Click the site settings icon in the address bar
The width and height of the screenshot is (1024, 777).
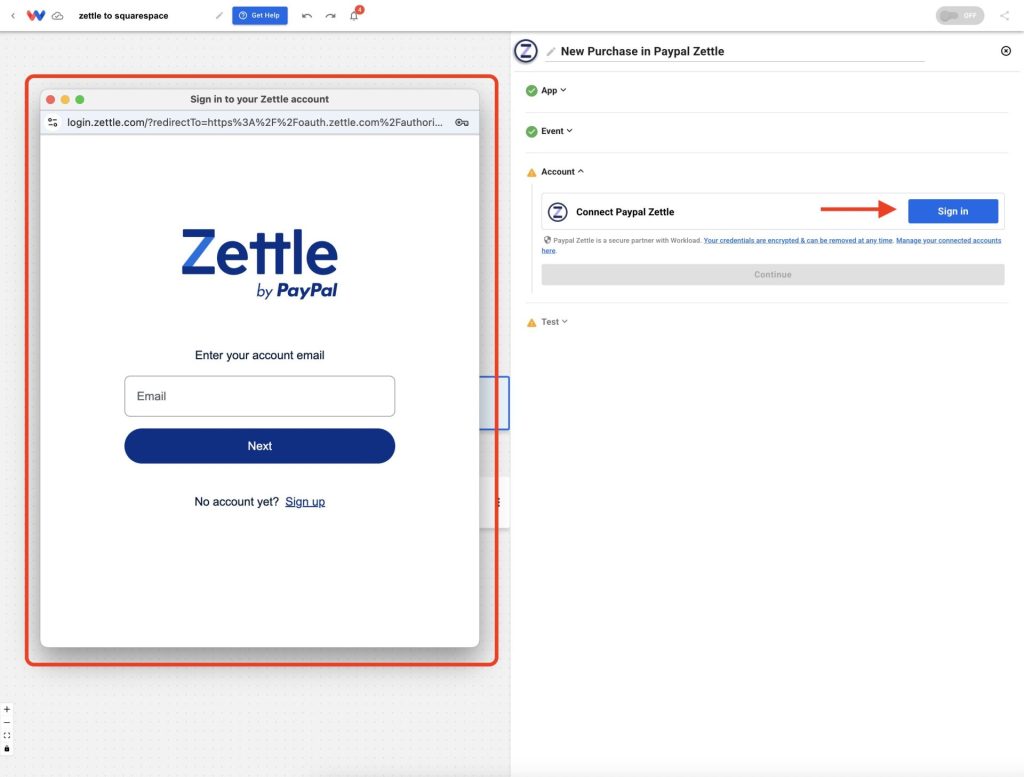pyautogui.click(x=53, y=122)
